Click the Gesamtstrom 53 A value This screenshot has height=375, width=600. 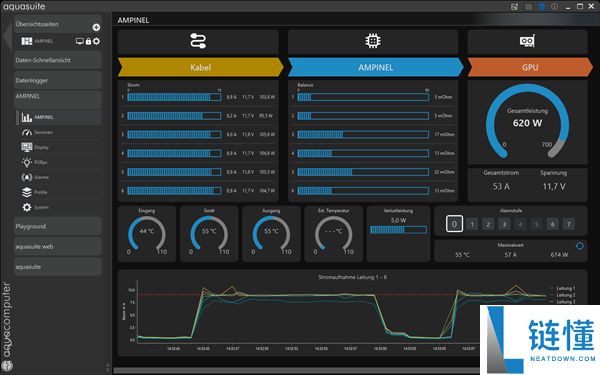click(x=501, y=187)
